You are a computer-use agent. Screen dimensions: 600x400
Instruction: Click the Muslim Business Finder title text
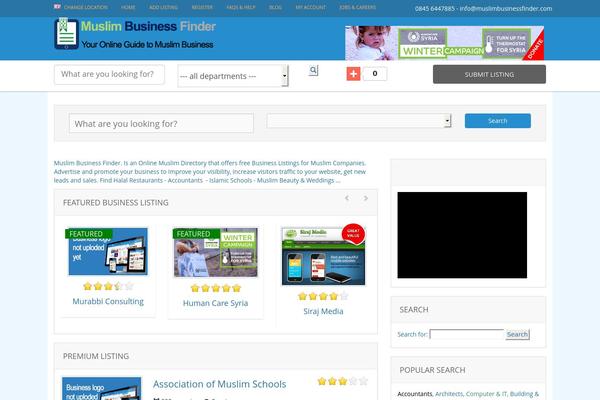point(148,26)
